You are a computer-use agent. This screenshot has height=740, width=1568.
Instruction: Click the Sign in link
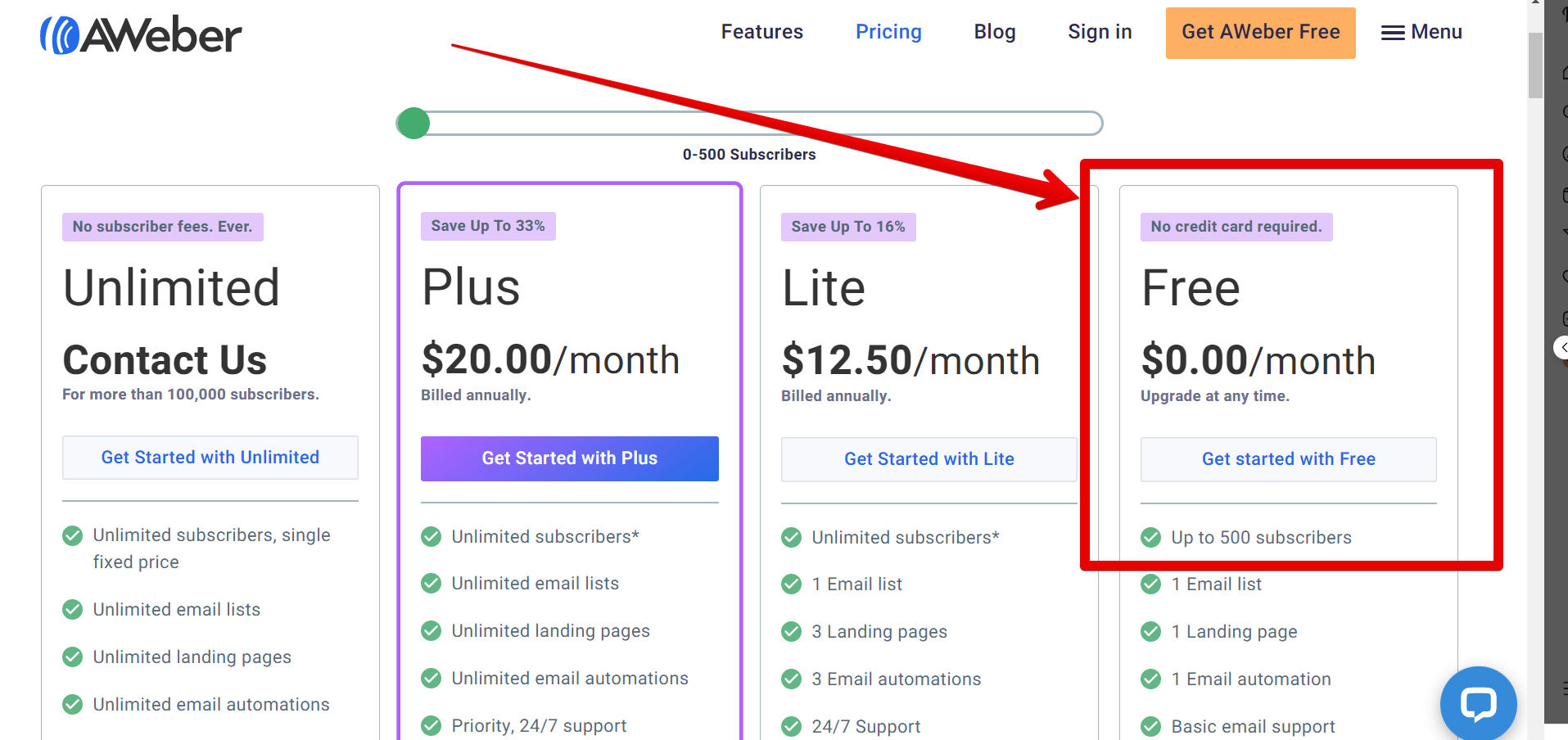[x=1100, y=32]
